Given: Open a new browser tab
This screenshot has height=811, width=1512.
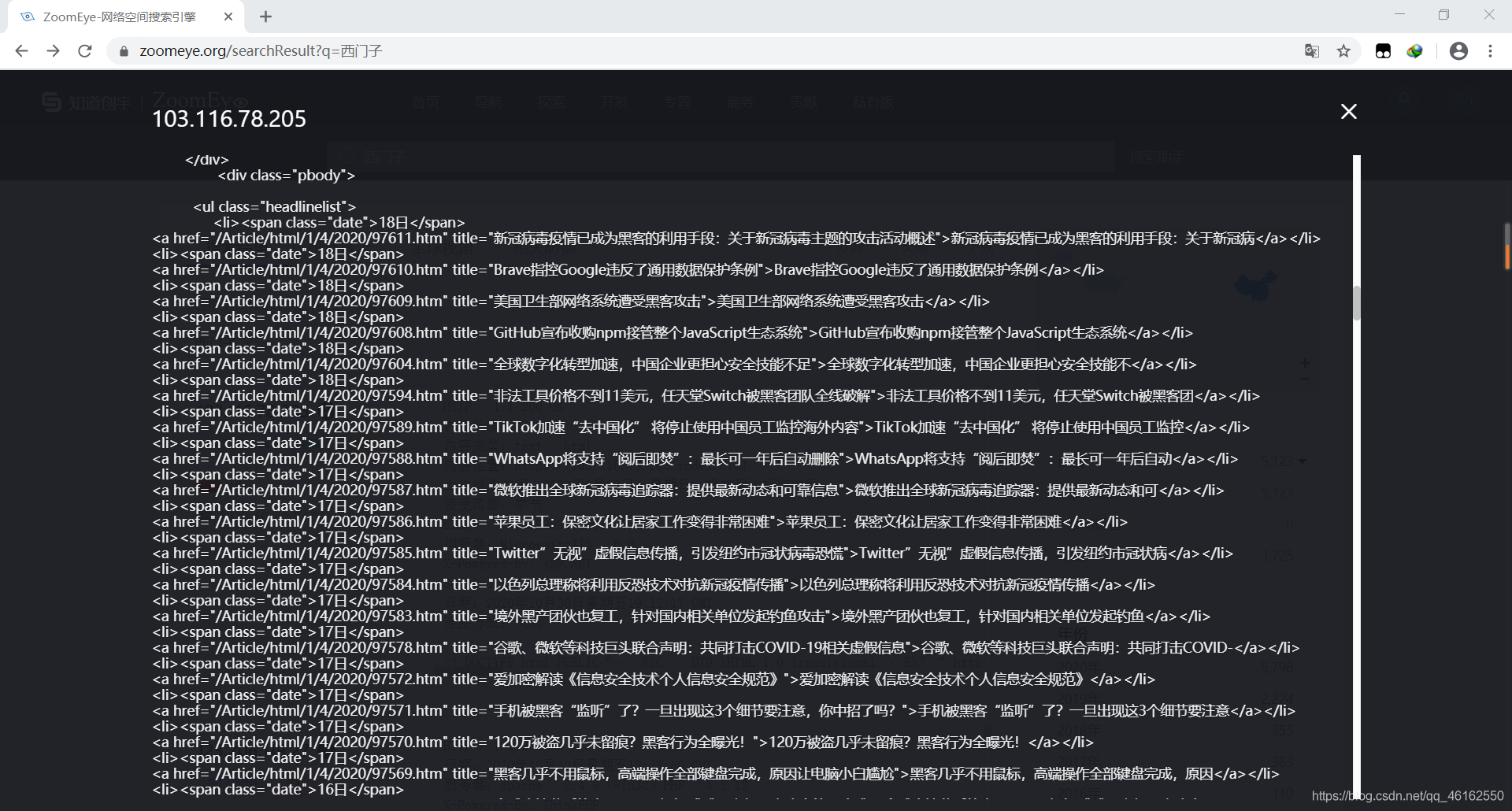Looking at the screenshot, I should coord(265,17).
